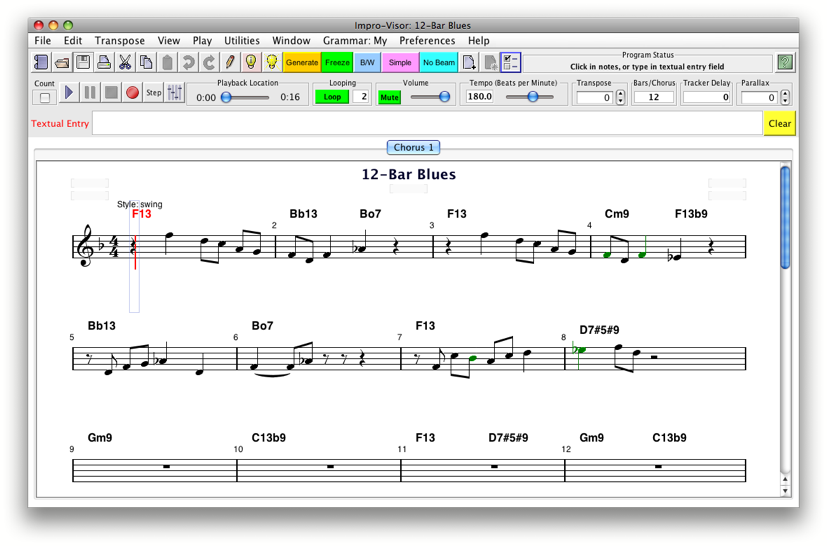Viewport: 827px width, 546px height.
Task: Click the Save floppy disk icon
Action: (x=83, y=63)
